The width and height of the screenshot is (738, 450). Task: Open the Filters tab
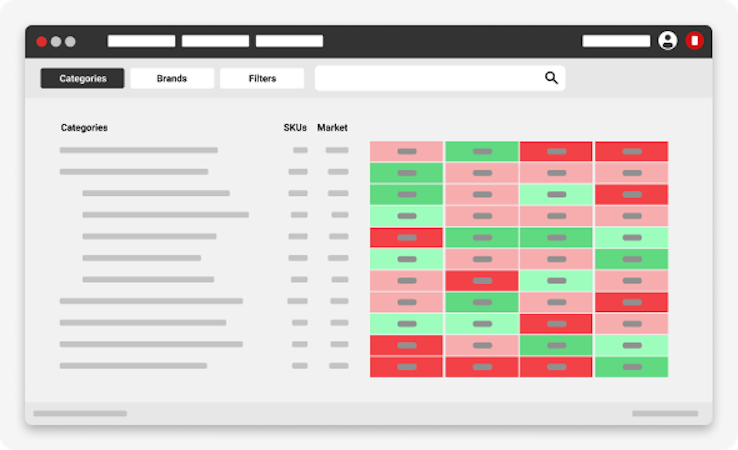(262, 78)
